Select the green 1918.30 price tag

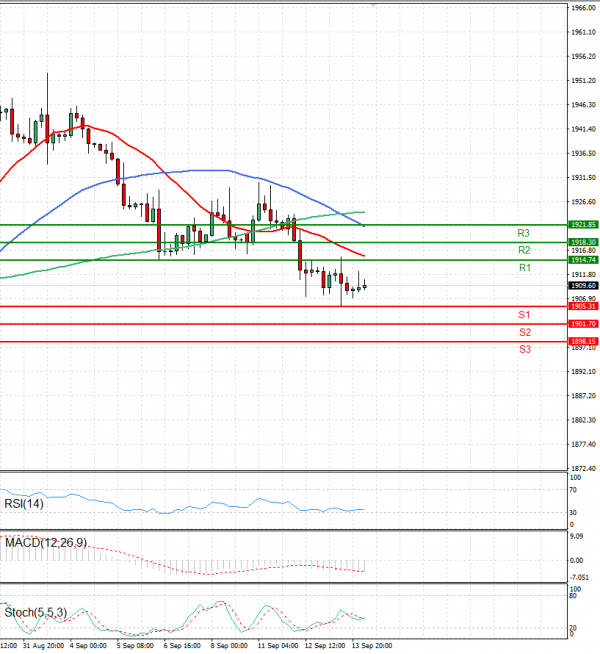(x=582, y=242)
